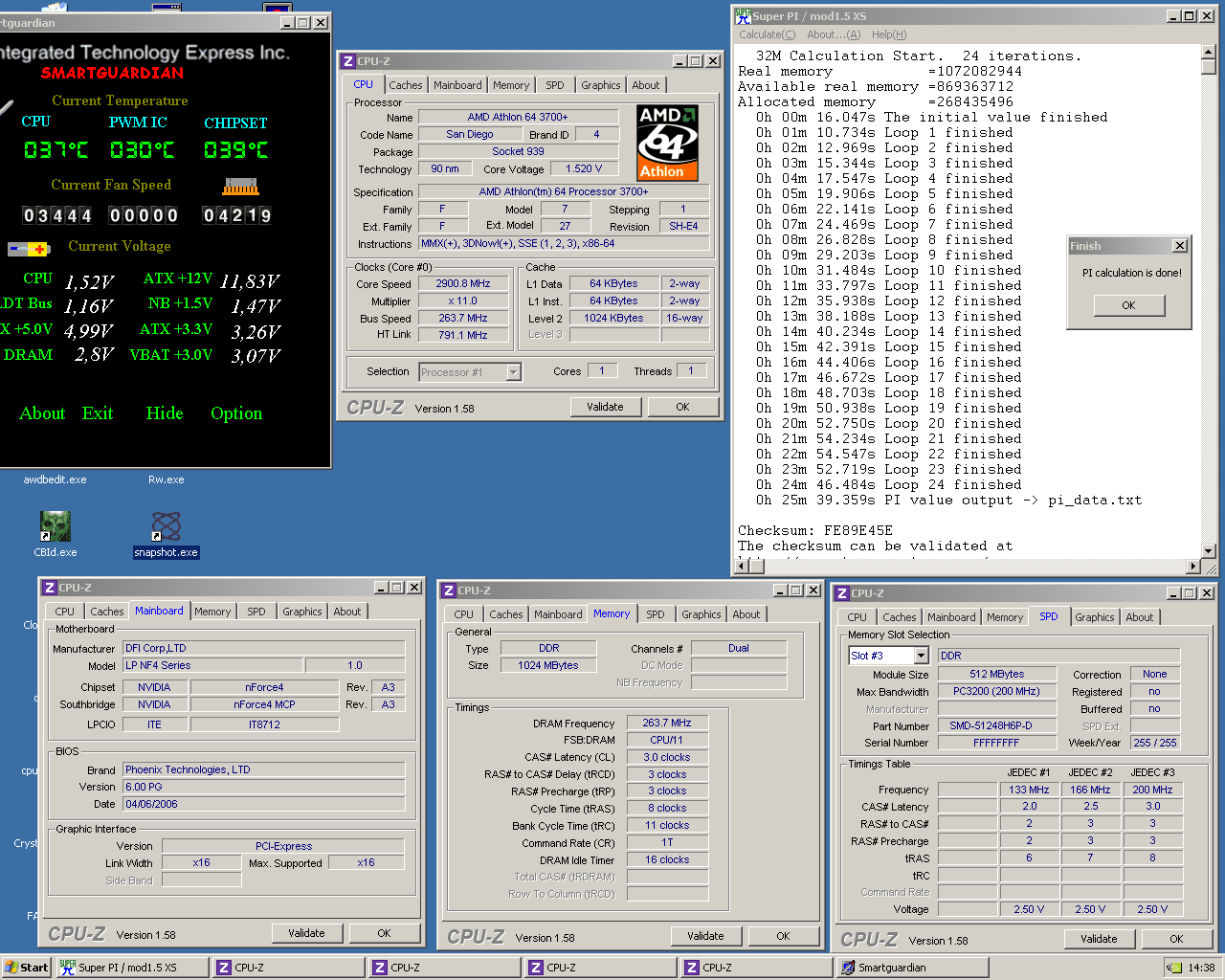The height and width of the screenshot is (980, 1225).
Task: Open the CPU tab in the CPU-Z Mainboard window
Action: click(x=65, y=612)
